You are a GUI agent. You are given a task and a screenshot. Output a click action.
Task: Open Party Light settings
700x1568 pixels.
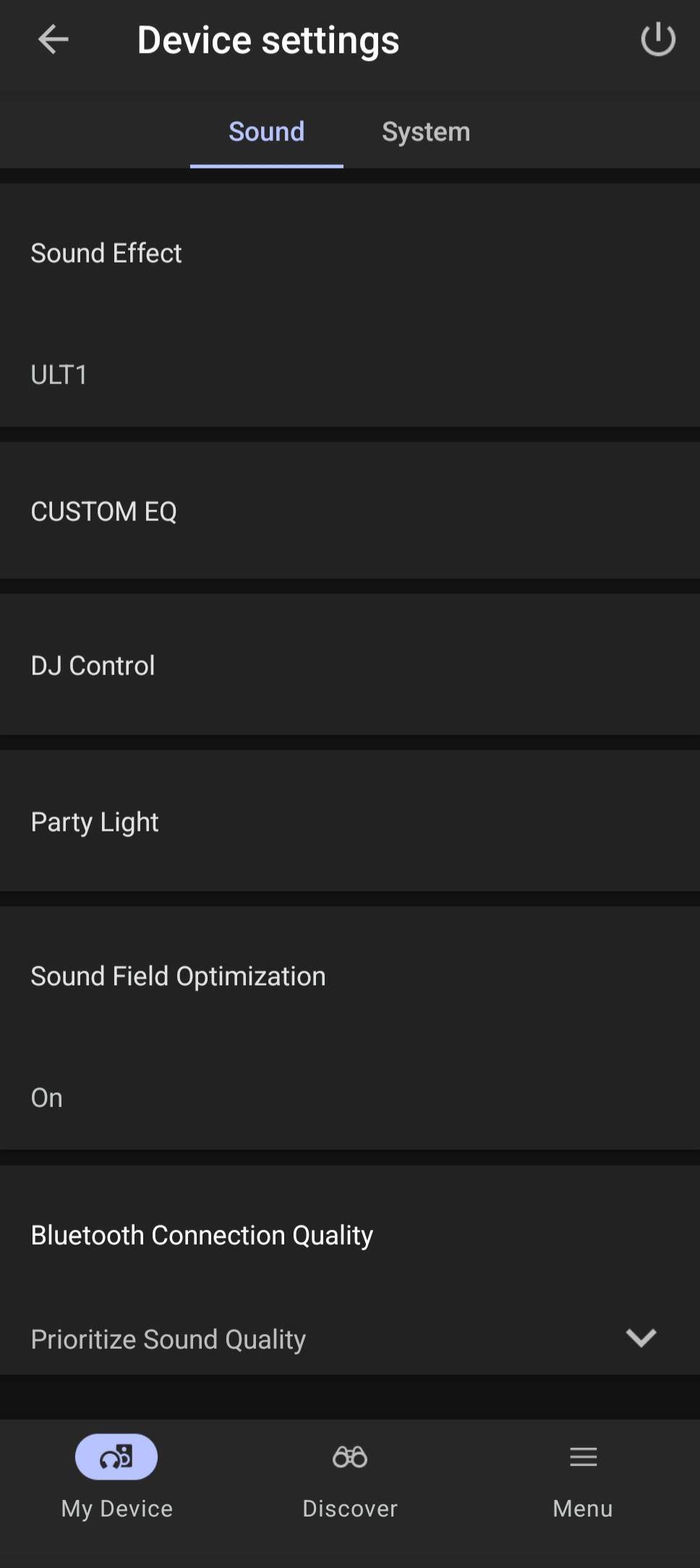[x=95, y=822]
